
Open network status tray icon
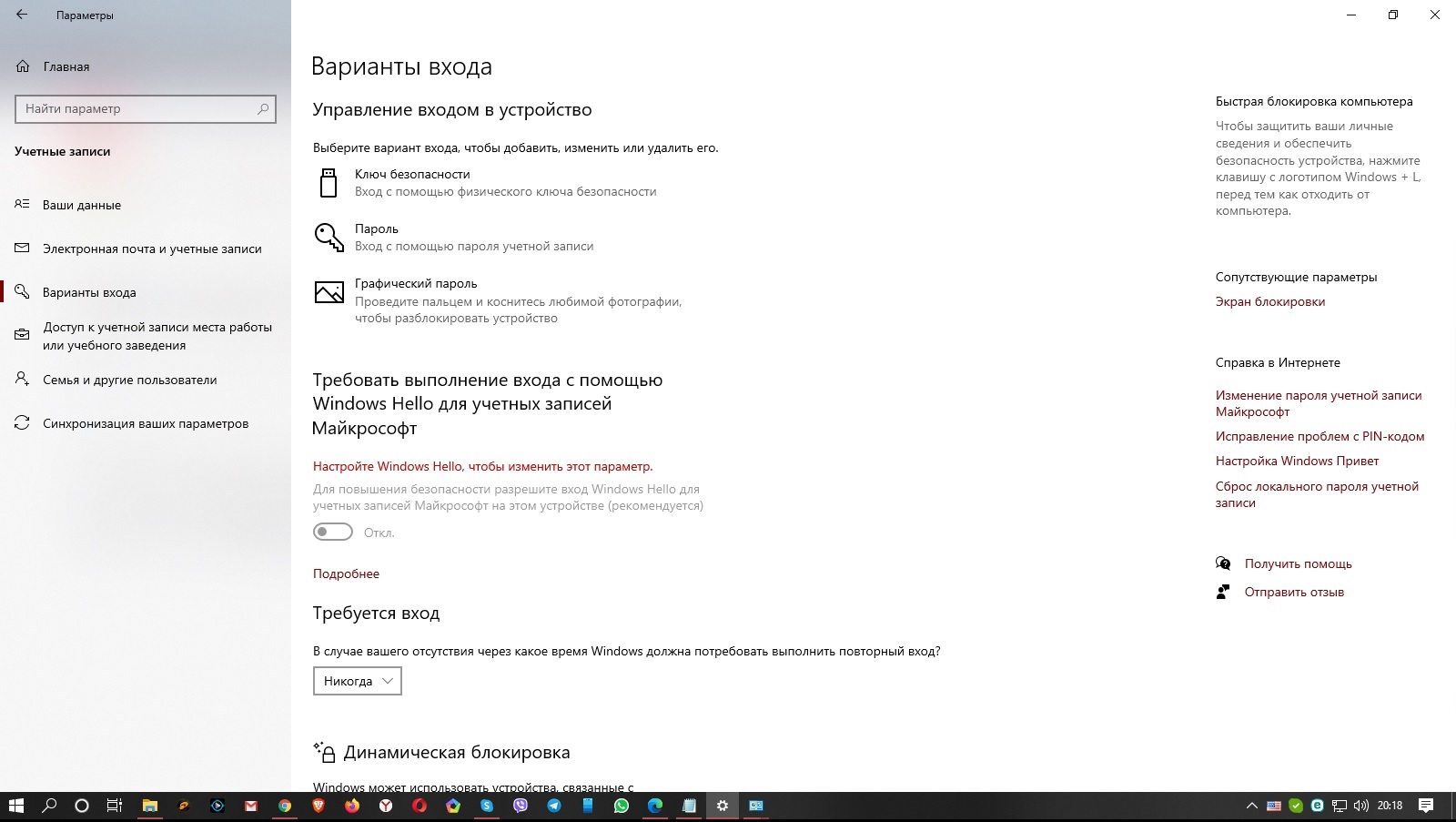[x=1340, y=806]
